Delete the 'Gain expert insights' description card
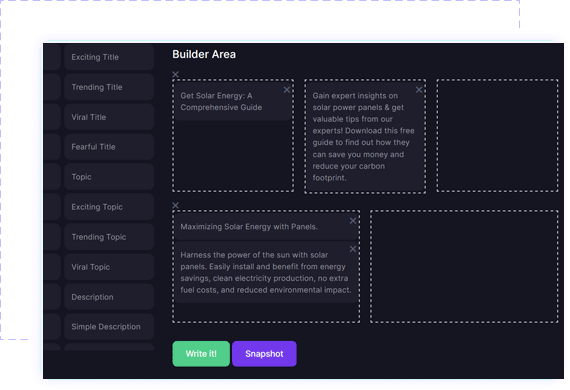The height and width of the screenshot is (390, 570). (419, 90)
